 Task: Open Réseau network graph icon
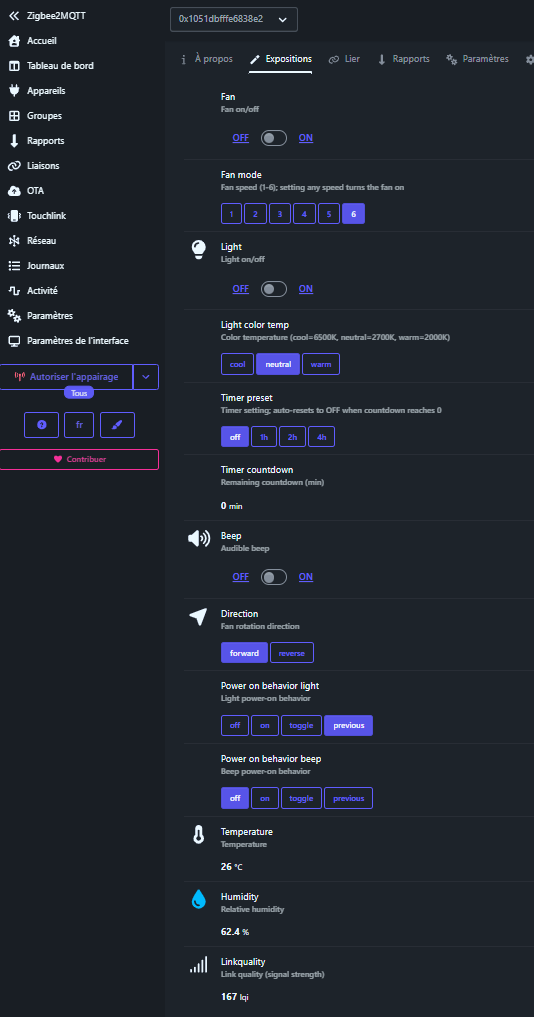click(x=14, y=241)
